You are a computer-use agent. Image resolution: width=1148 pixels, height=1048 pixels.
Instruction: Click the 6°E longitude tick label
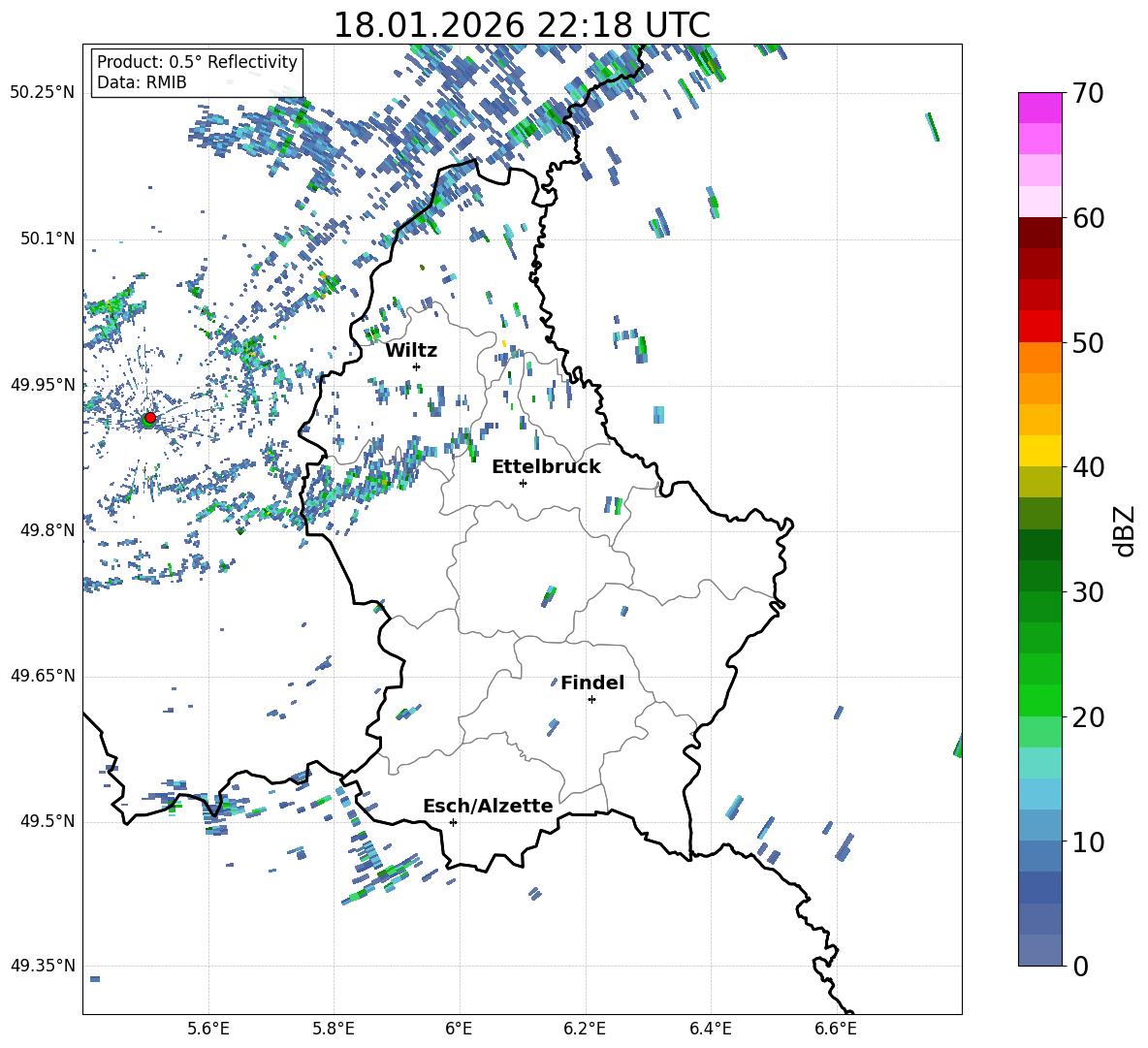459,1028
